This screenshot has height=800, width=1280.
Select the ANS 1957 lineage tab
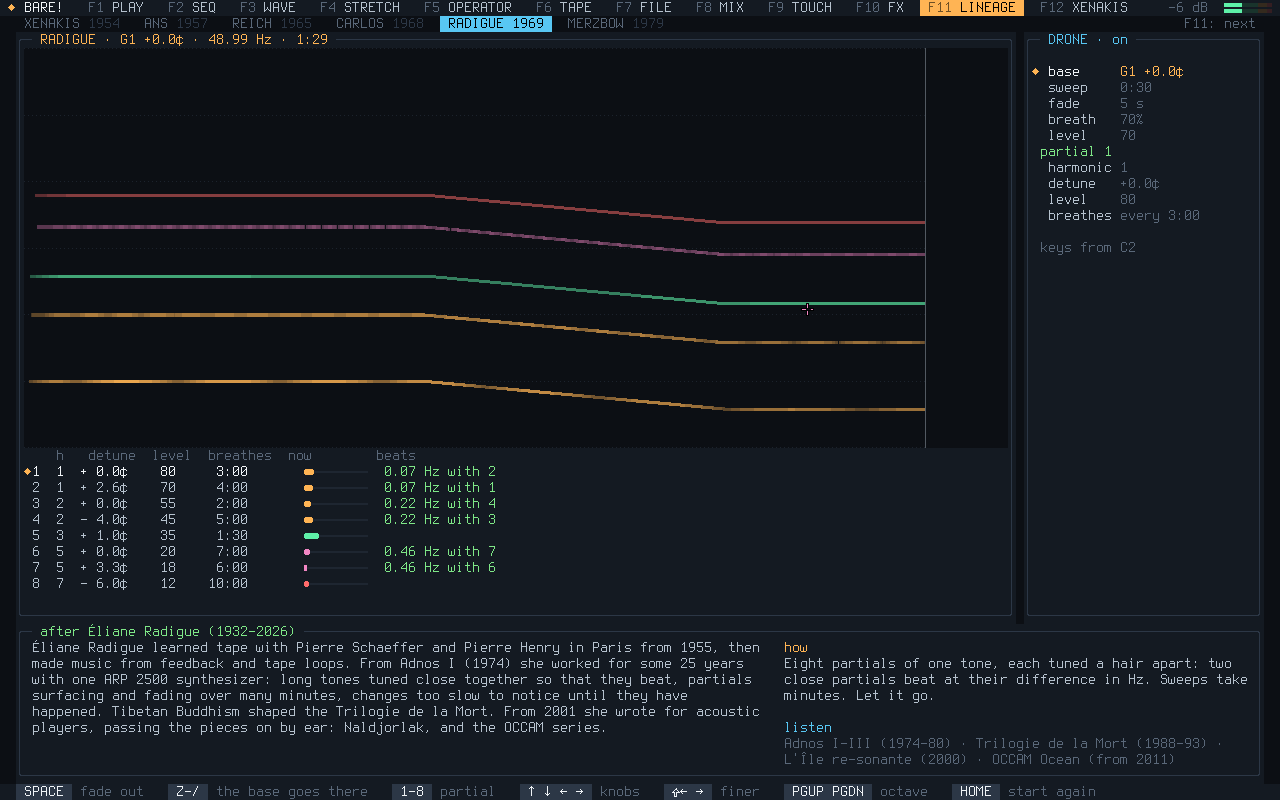pyautogui.click(x=176, y=23)
